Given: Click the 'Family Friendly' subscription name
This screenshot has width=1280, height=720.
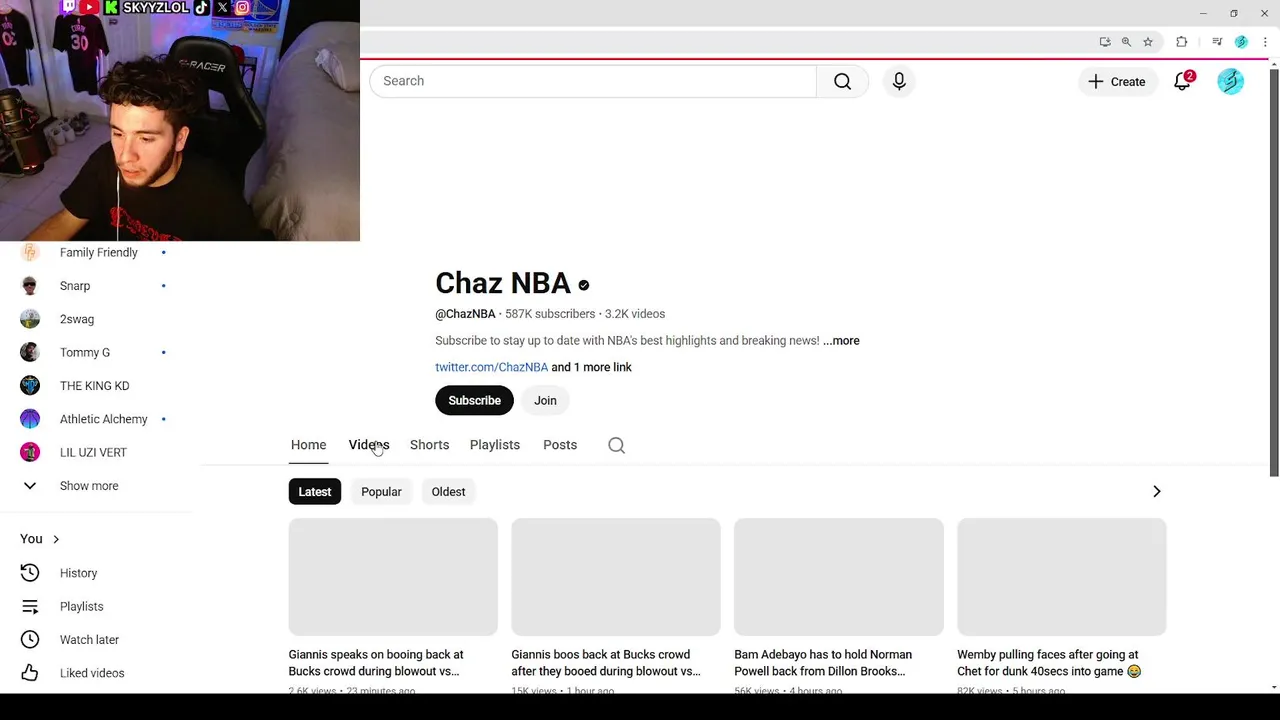Looking at the screenshot, I should 99,252.
